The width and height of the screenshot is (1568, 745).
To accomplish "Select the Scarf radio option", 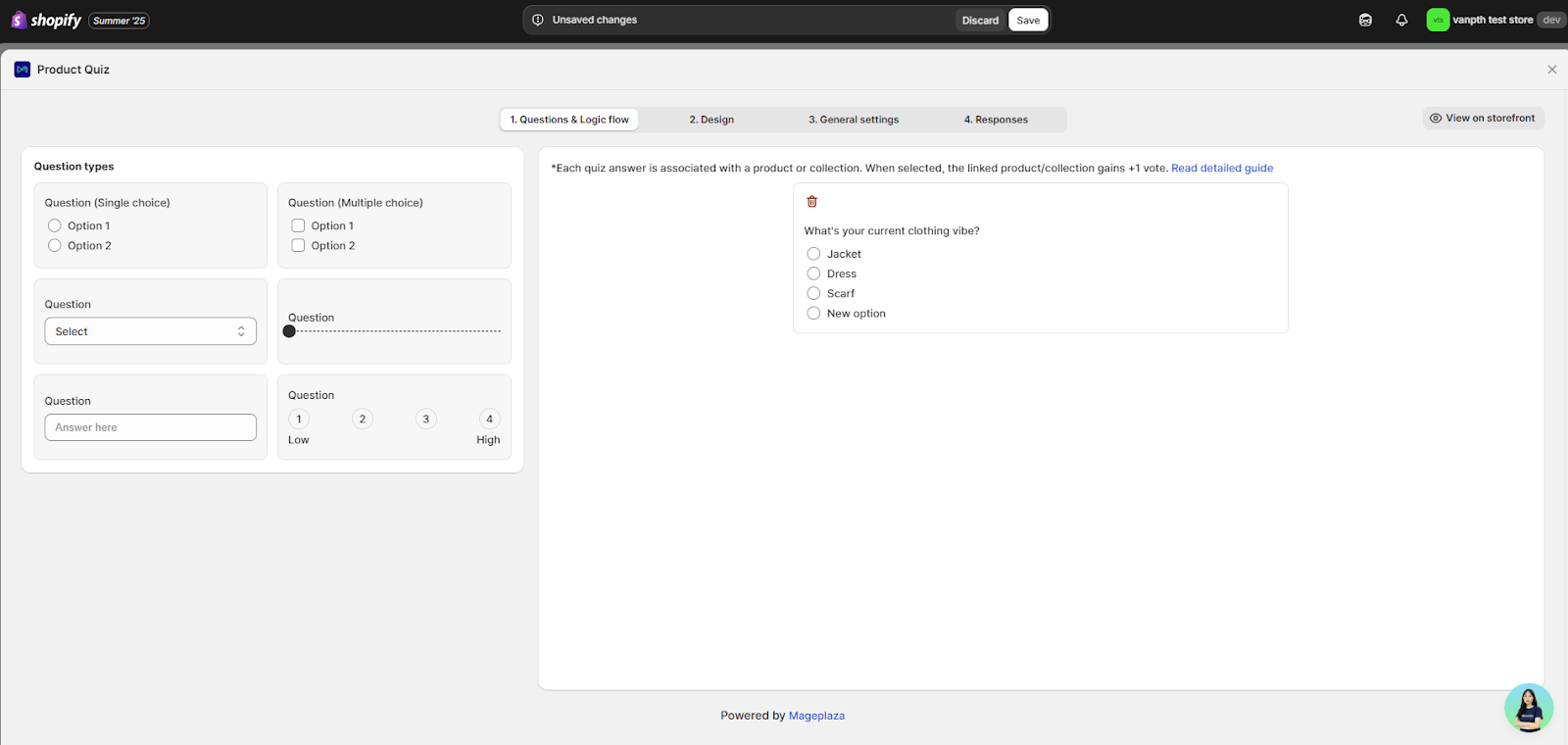I will pos(813,293).
